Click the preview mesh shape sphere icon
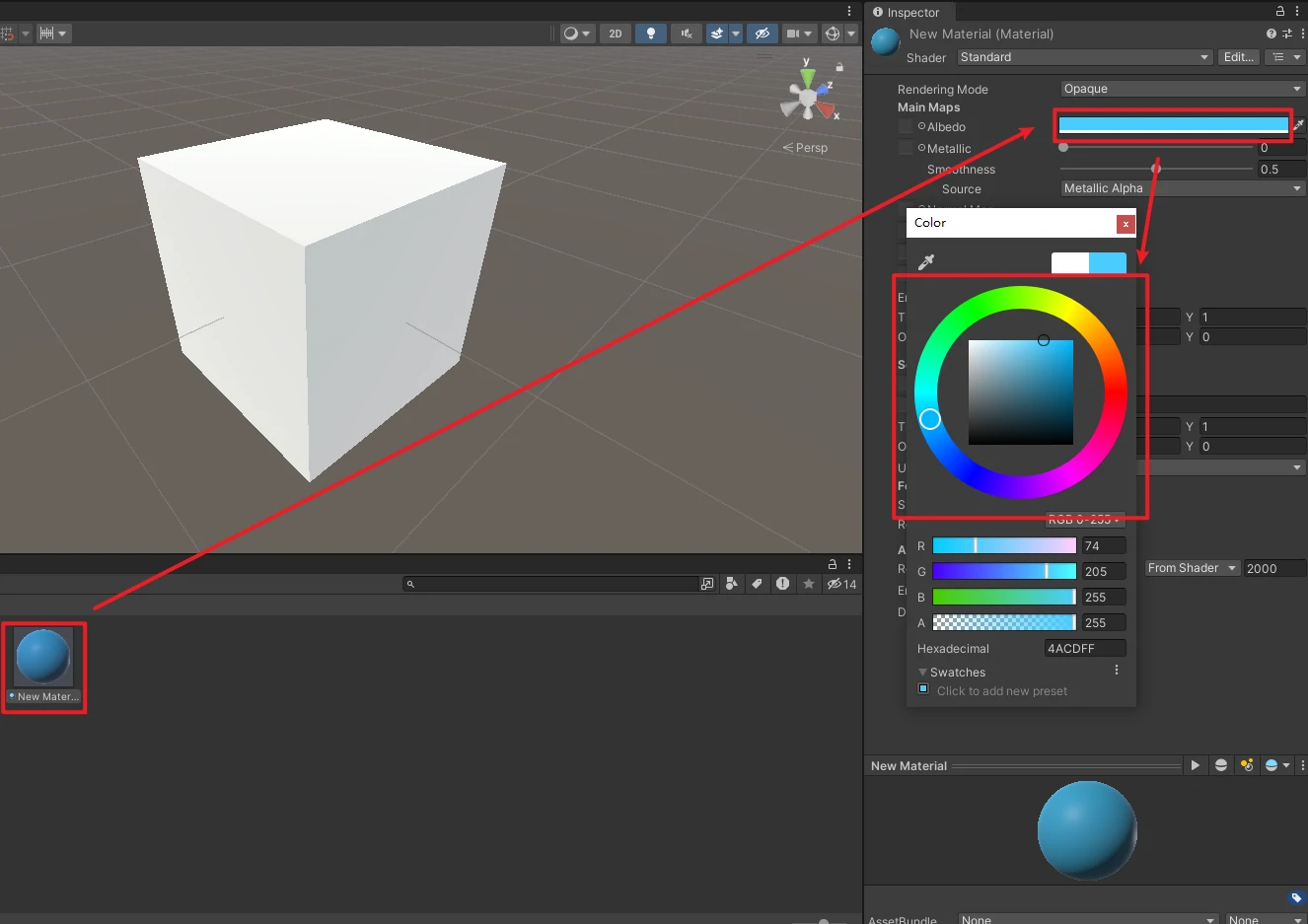This screenshot has width=1308, height=924. (x=1221, y=765)
